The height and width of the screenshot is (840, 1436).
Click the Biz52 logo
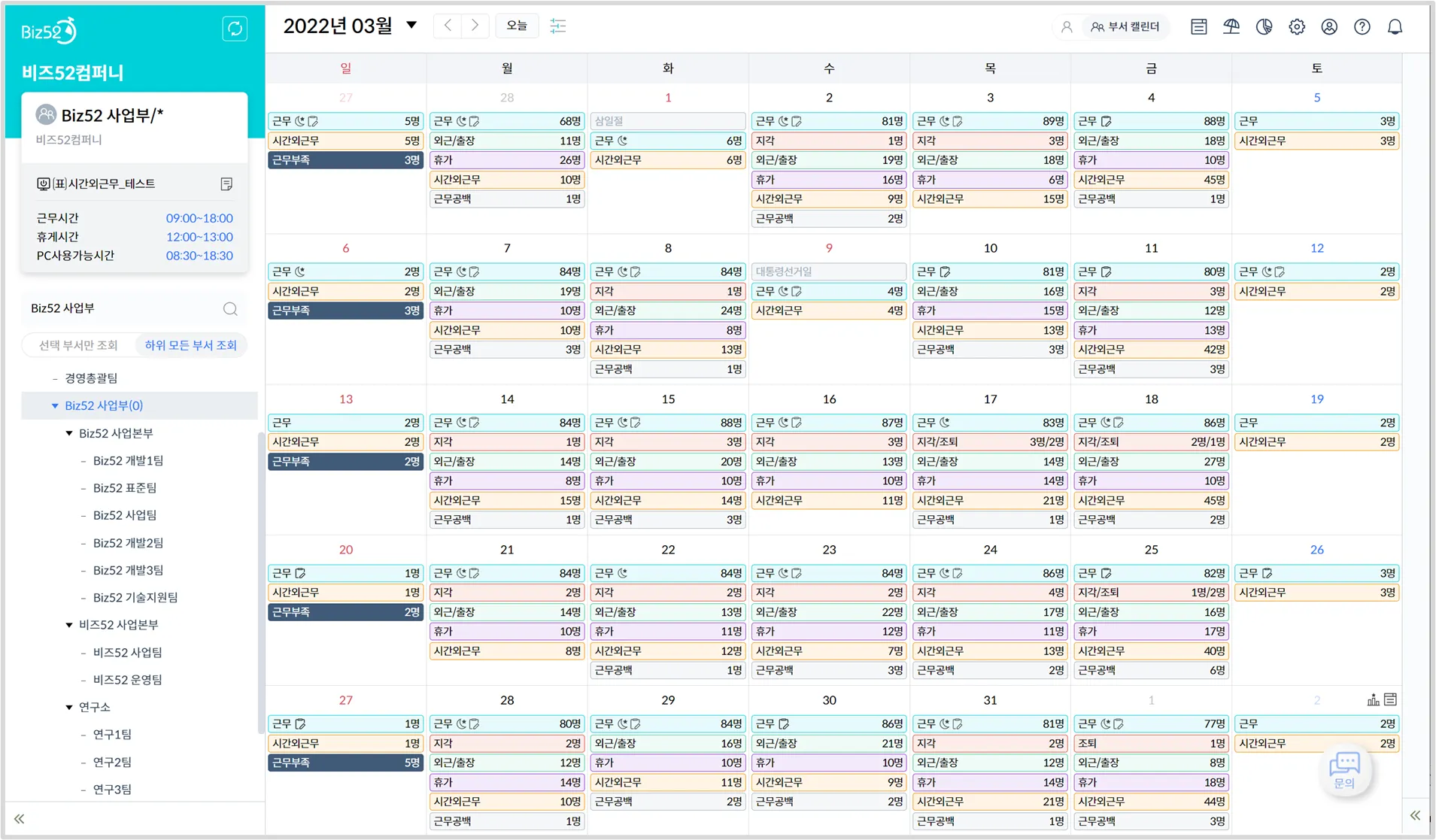(x=49, y=31)
